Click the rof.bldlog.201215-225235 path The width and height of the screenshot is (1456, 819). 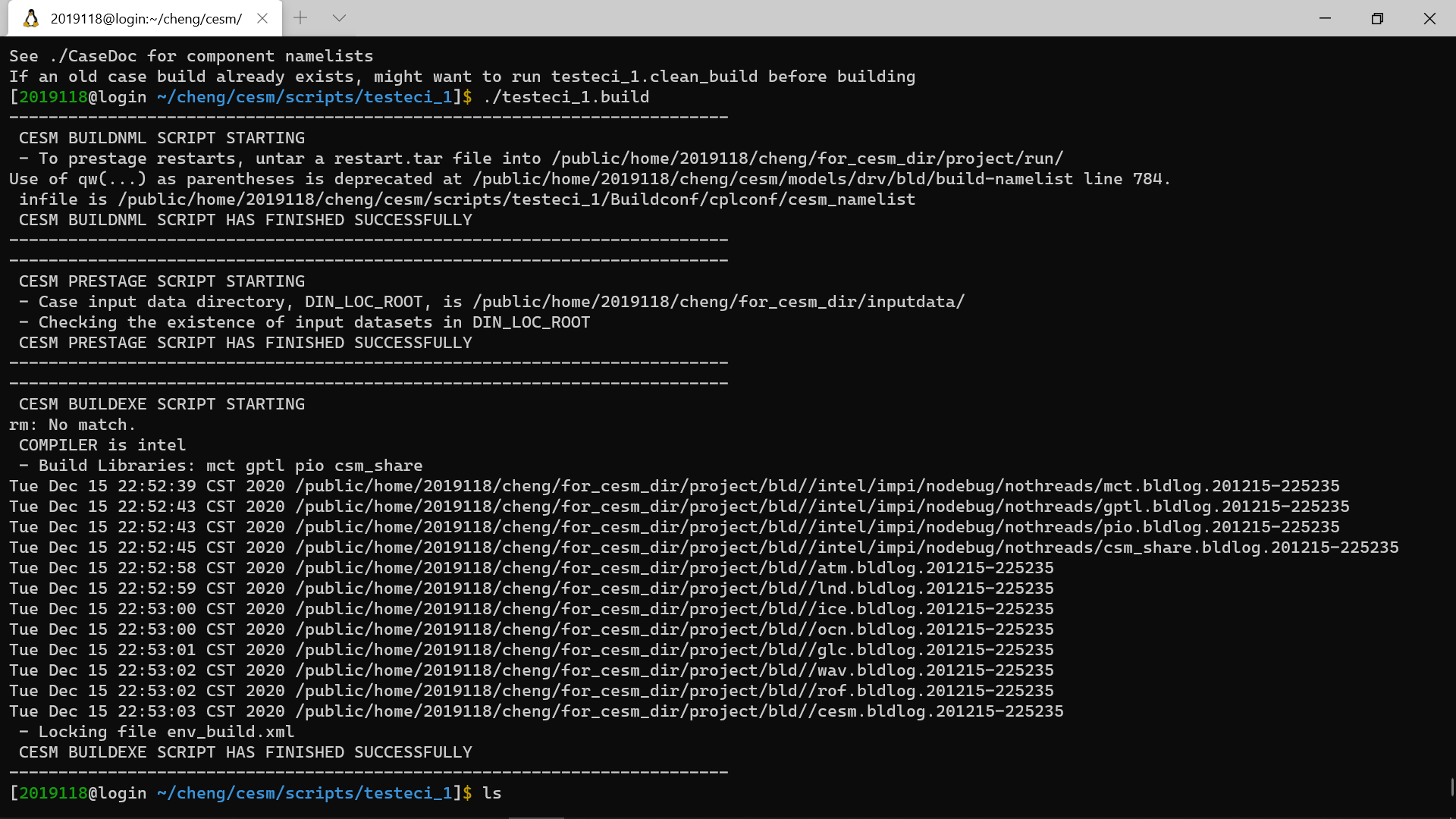(674, 691)
